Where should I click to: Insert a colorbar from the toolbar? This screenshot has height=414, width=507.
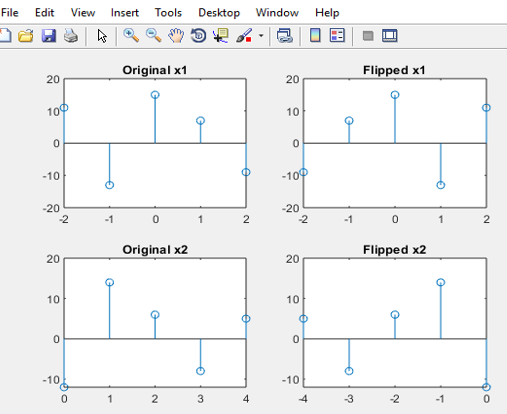pyautogui.click(x=315, y=35)
